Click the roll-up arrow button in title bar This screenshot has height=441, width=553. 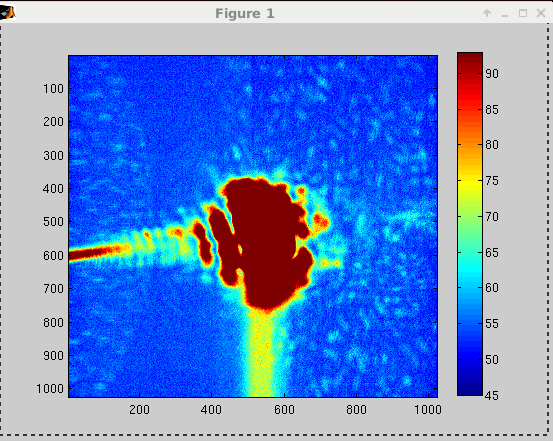487,13
